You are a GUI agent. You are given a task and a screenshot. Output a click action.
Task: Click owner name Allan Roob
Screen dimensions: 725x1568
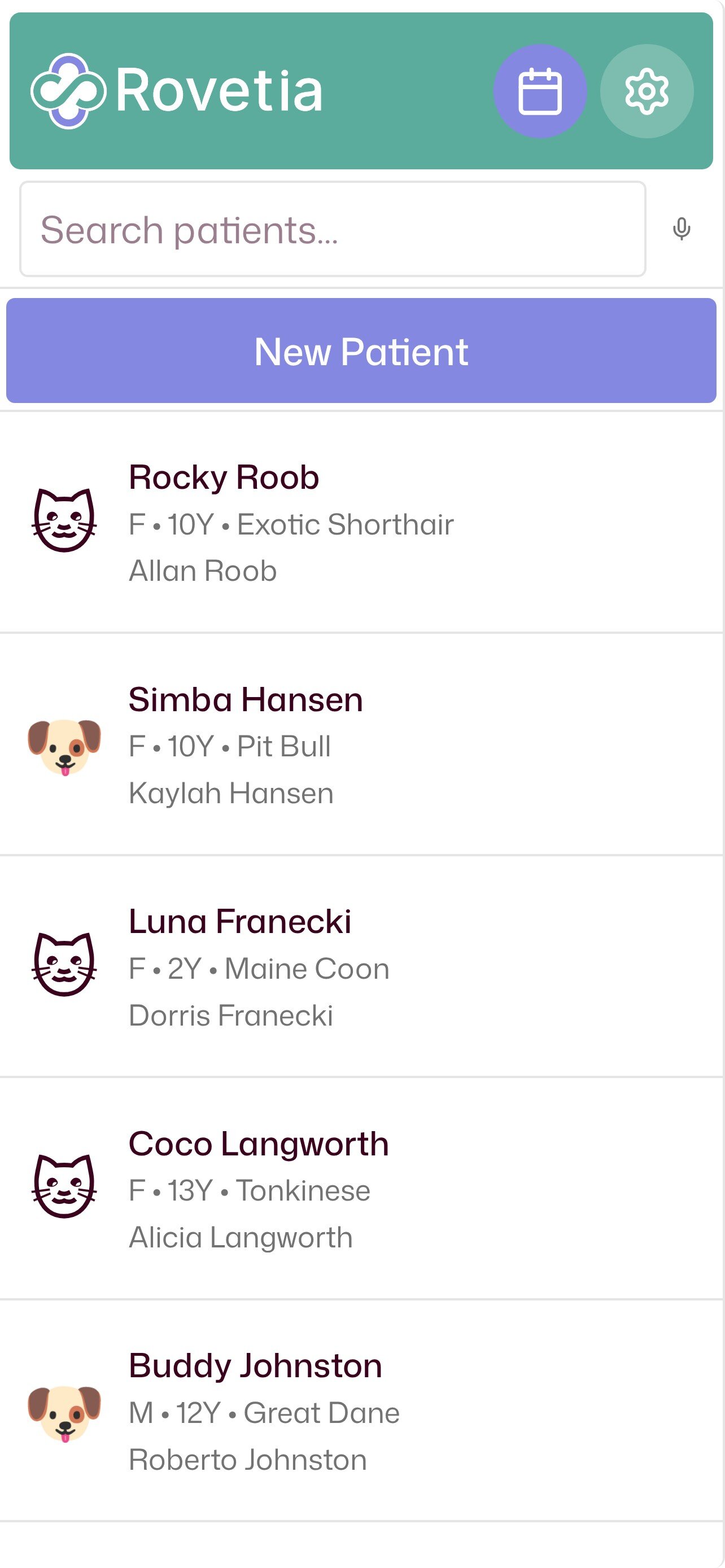pyautogui.click(x=203, y=571)
